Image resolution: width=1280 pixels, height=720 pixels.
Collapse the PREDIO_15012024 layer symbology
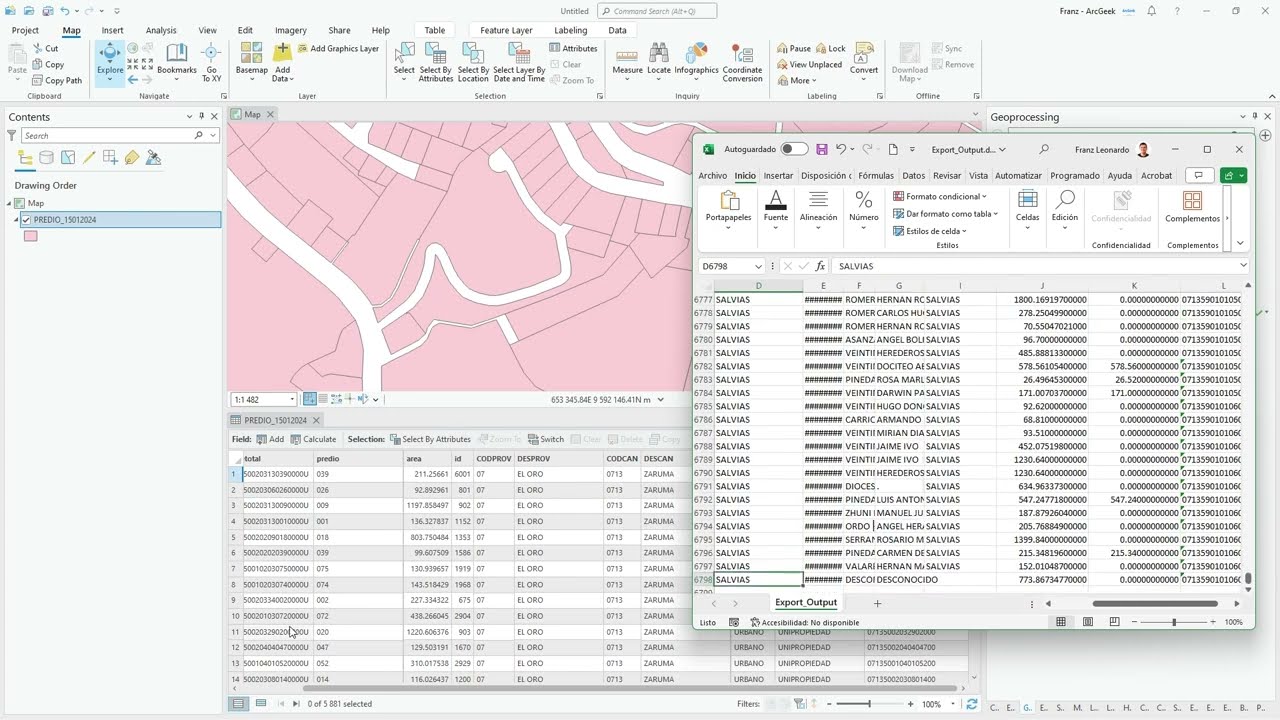(x=17, y=220)
